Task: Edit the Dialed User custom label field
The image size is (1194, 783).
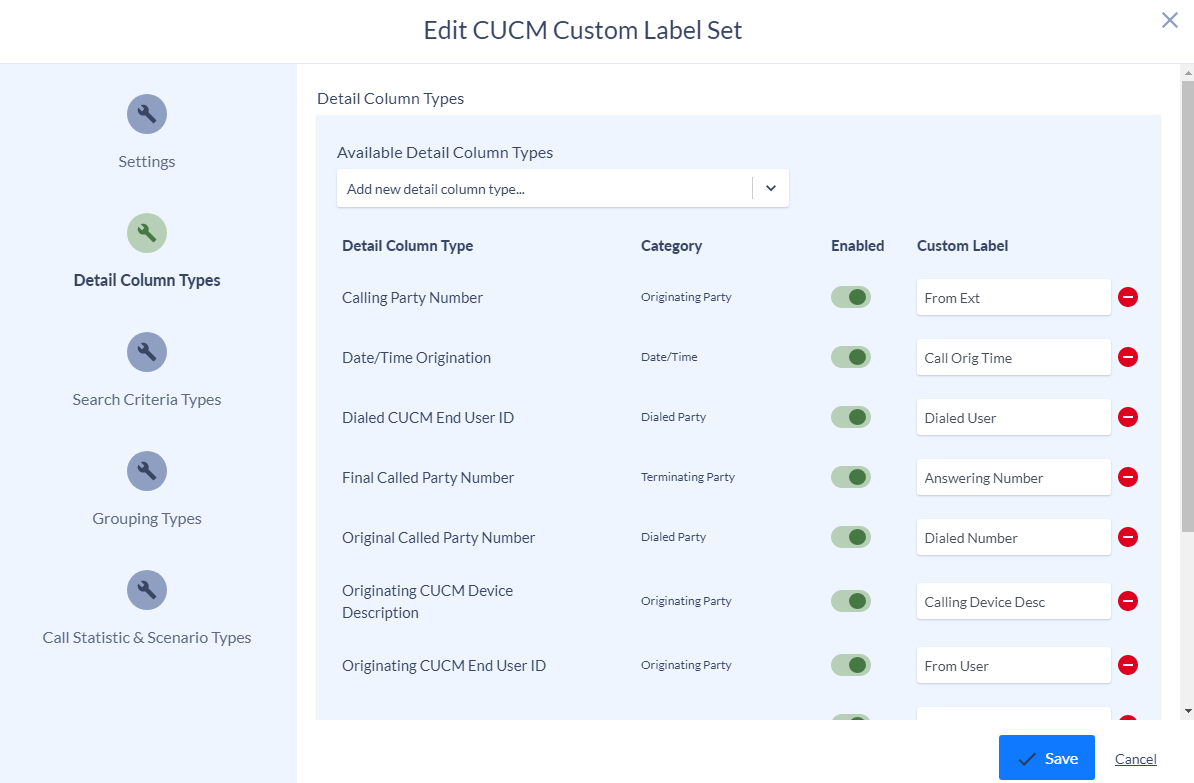Action: [x=1014, y=417]
